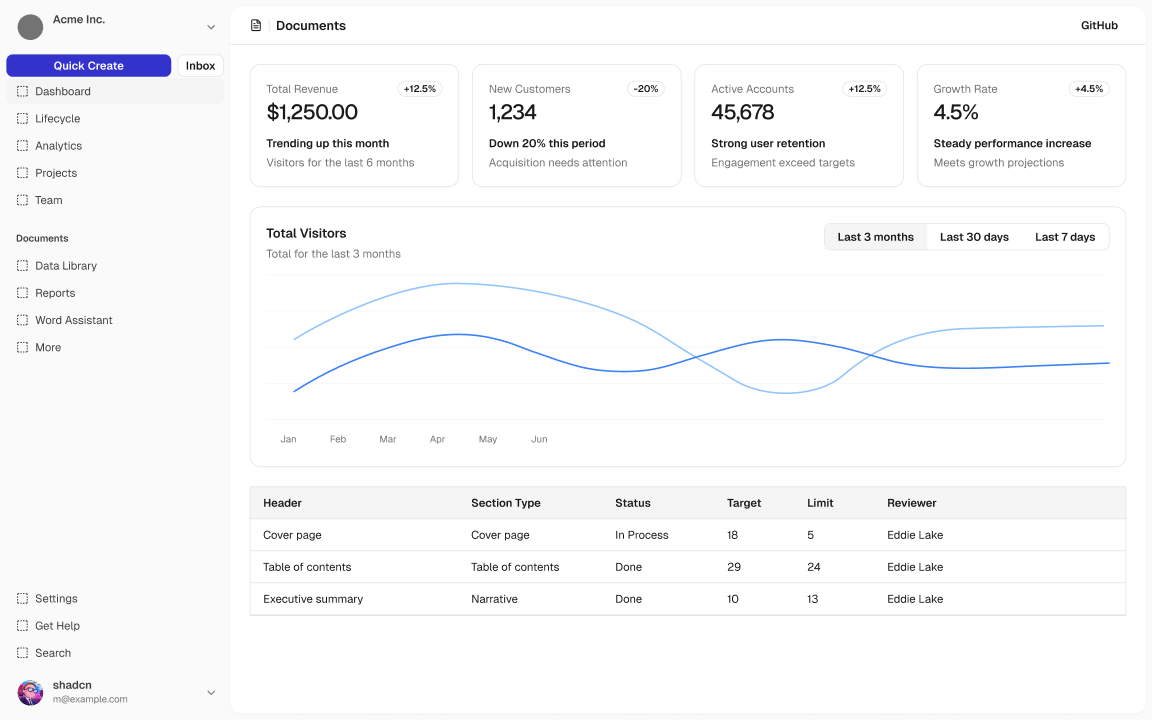
Task: Click Eddie Lake in the Cover page row
Action: tap(915, 535)
